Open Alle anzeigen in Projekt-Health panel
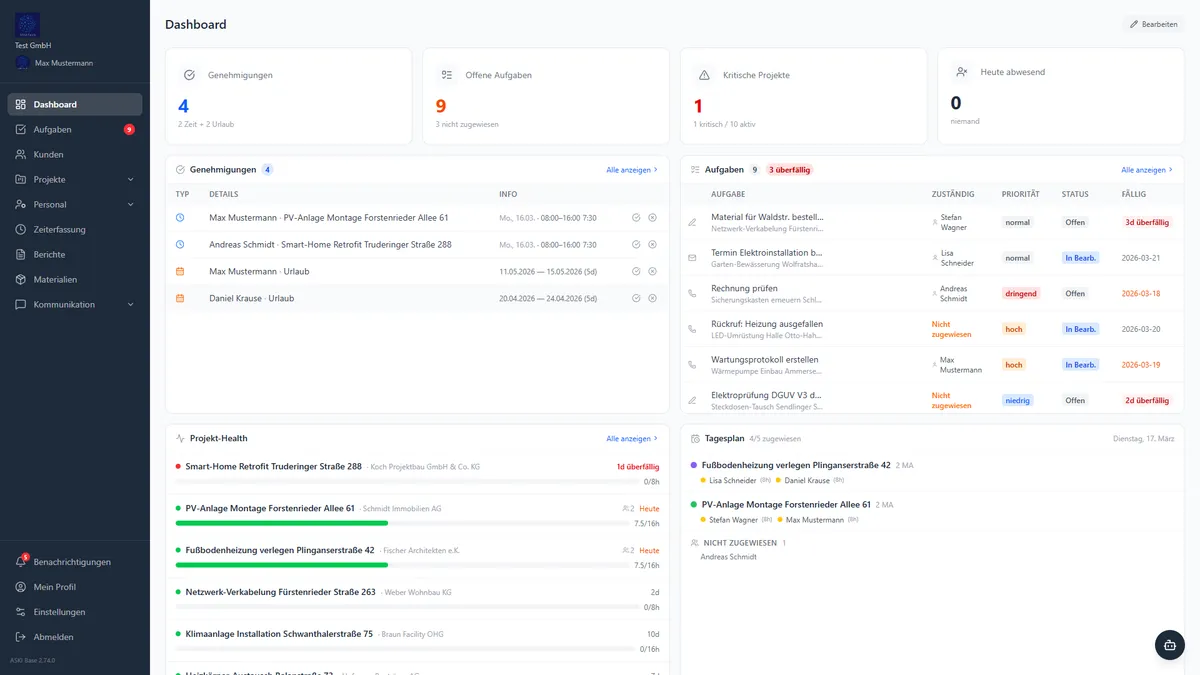The image size is (1200, 675). (x=631, y=438)
